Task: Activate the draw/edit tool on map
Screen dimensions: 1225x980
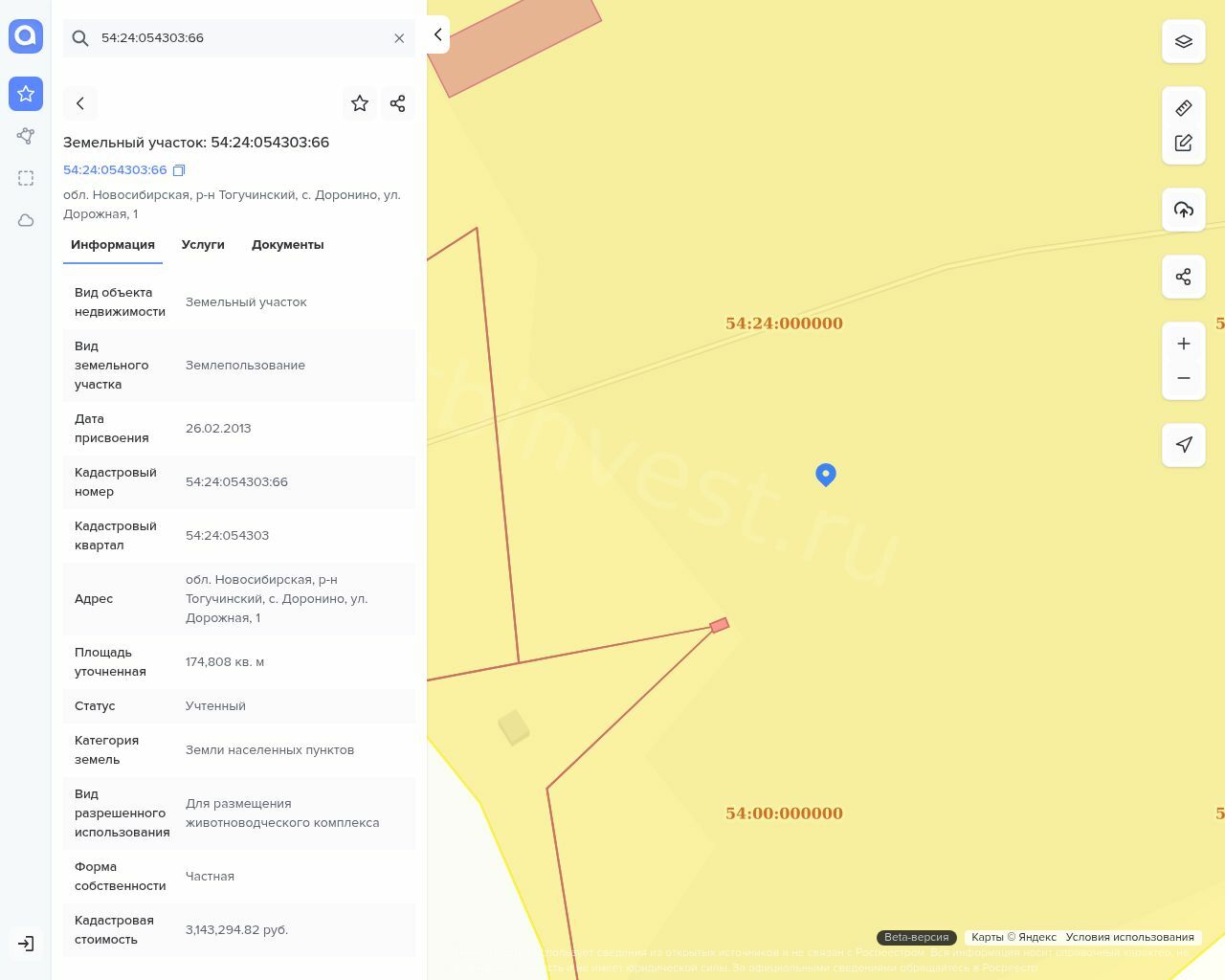Action: pos(1183,143)
